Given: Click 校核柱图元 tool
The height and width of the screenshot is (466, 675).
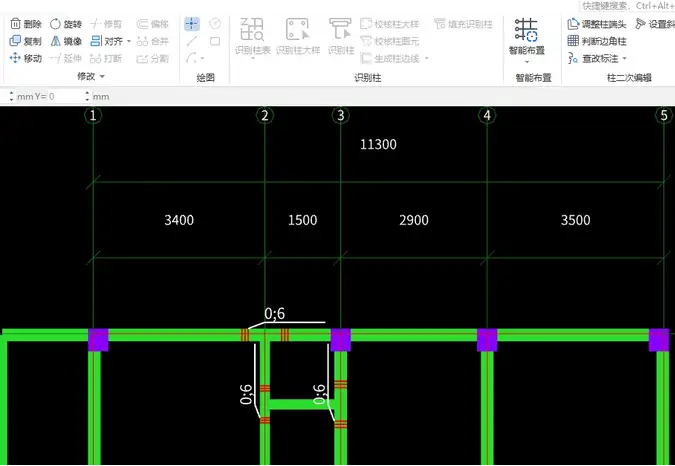Looking at the screenshot, I should (390, 41).
